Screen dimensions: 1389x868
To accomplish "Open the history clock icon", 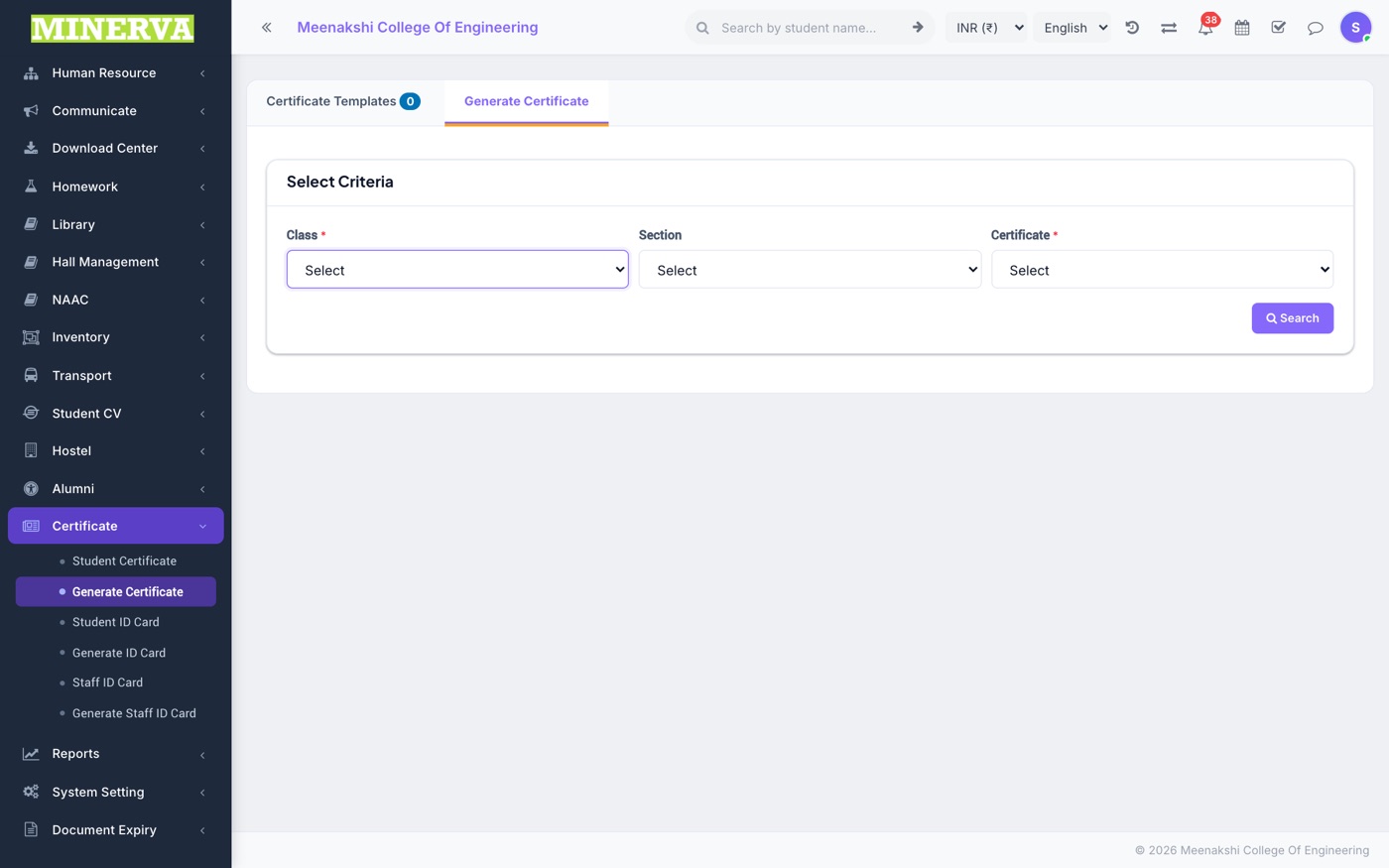I will 1132,28.
